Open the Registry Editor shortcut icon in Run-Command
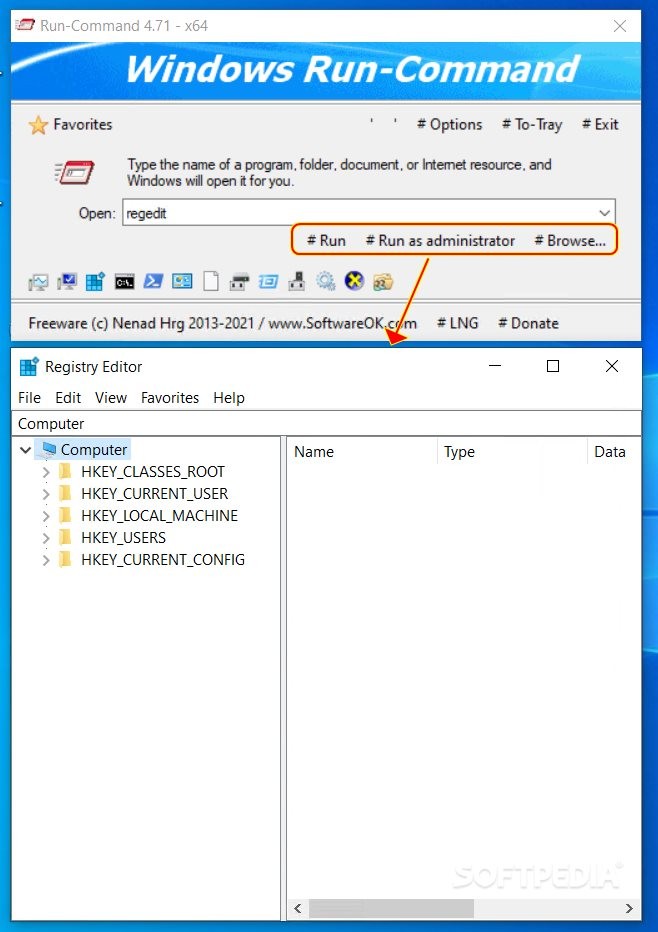The height and width of the screenshot is (932, 658). (95, 282)
